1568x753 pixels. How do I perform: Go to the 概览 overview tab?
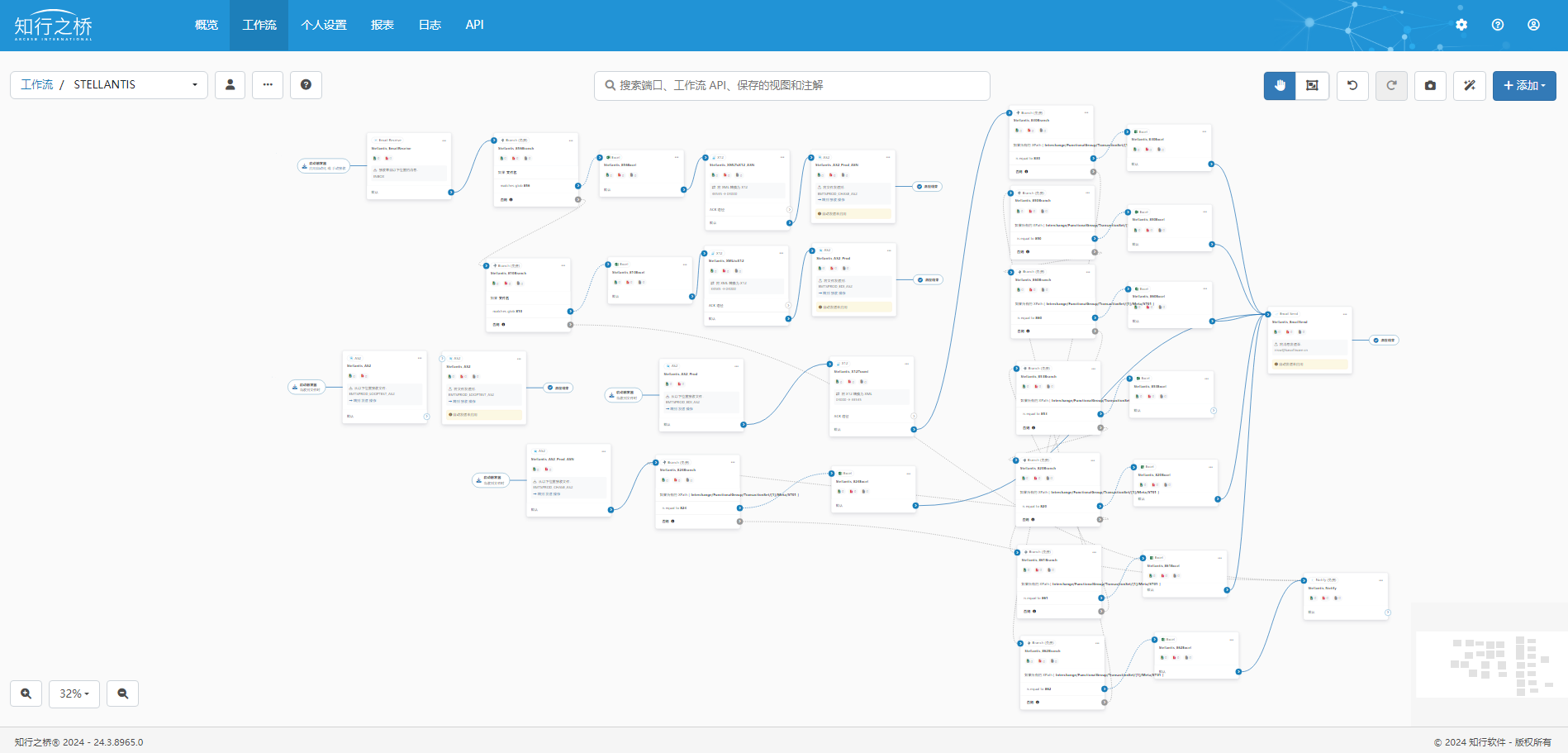207,25
